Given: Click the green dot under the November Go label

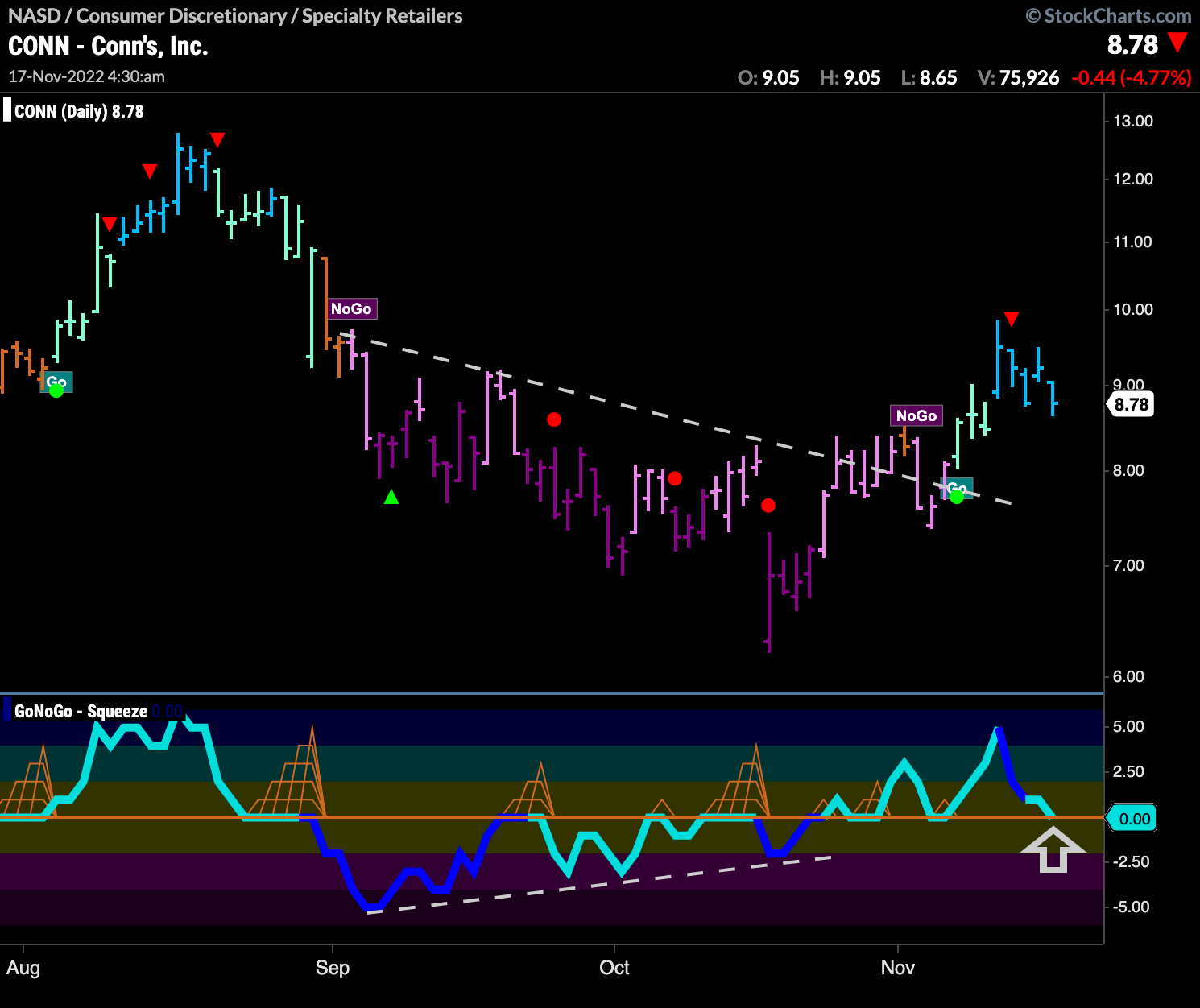Looking at the screenshot, I should 956,497.
